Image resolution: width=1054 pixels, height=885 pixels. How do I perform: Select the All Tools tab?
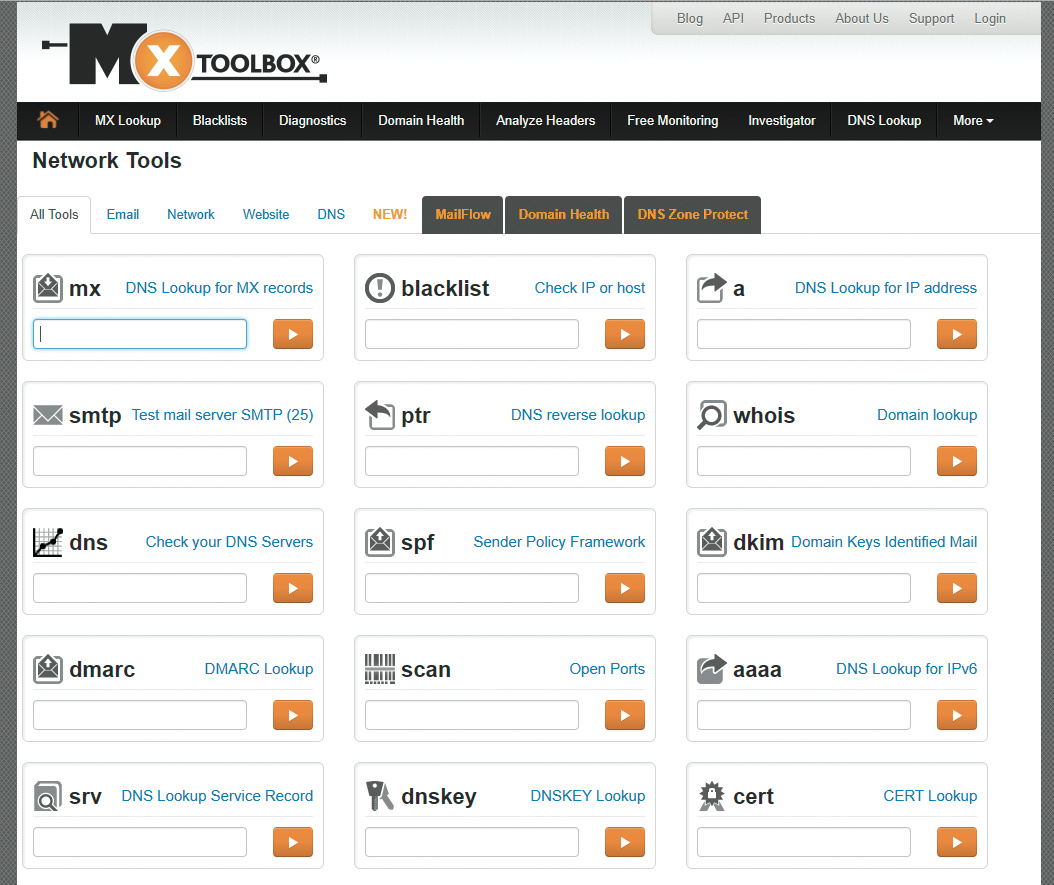(x=54, y=214)
